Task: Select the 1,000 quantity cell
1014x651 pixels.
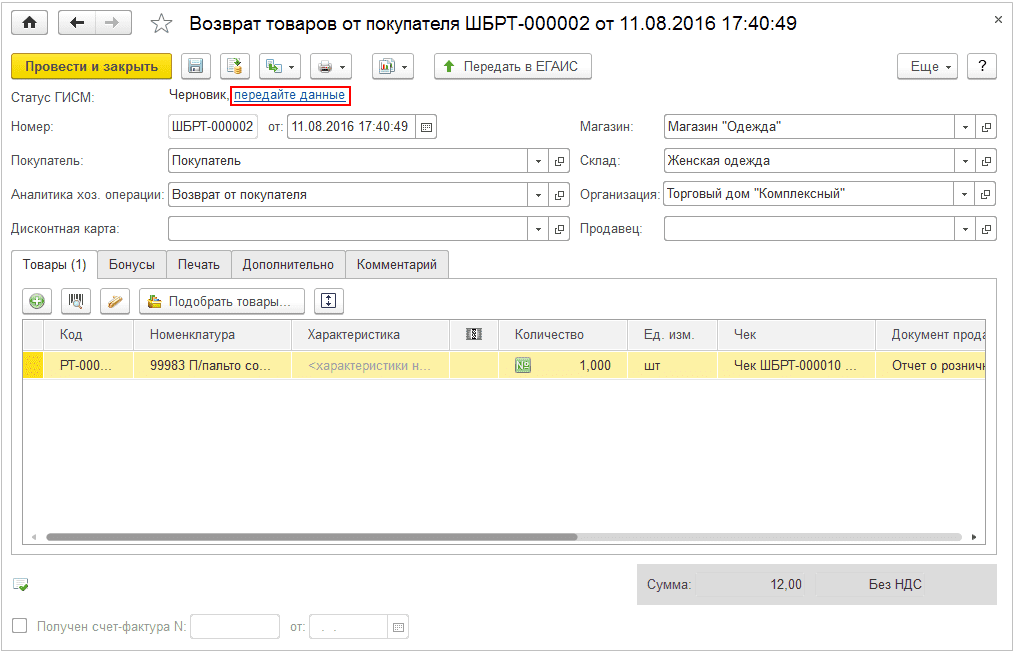Action: tap(563, 366)
